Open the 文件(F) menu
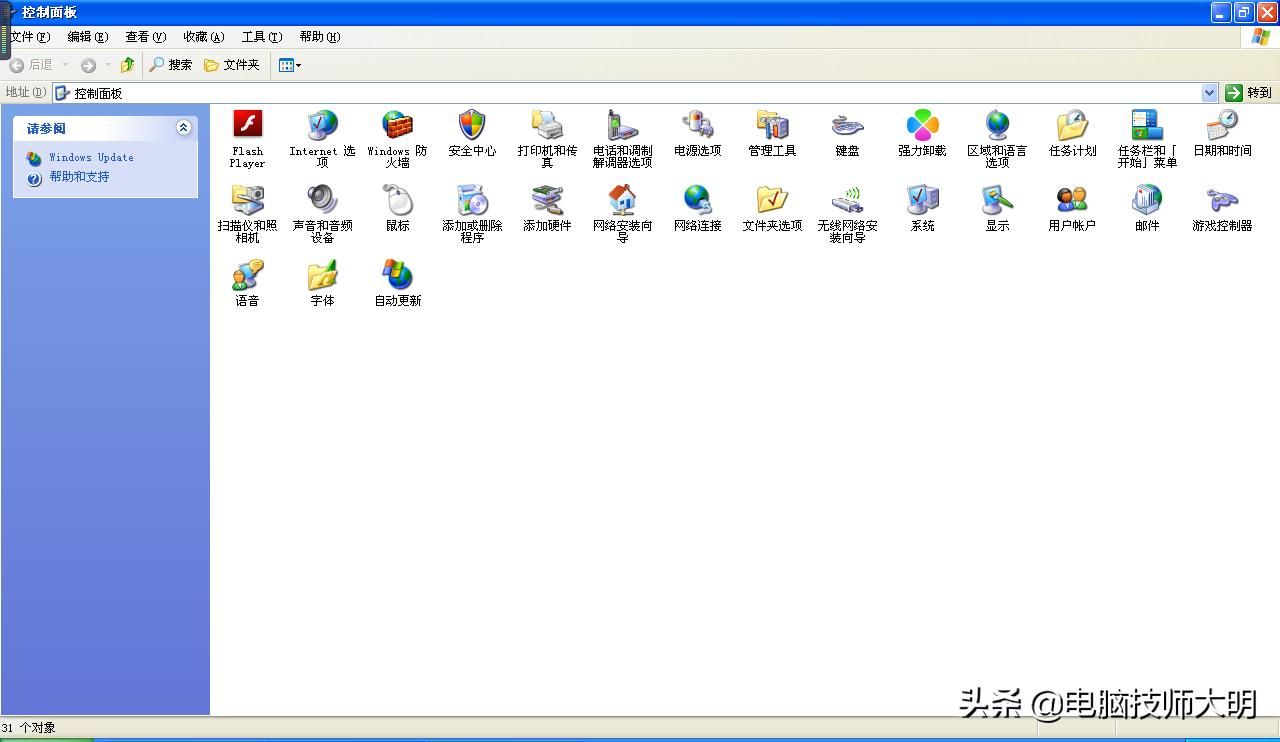The width and height of the screenshot is (1280, 742). tap(29, 37)
